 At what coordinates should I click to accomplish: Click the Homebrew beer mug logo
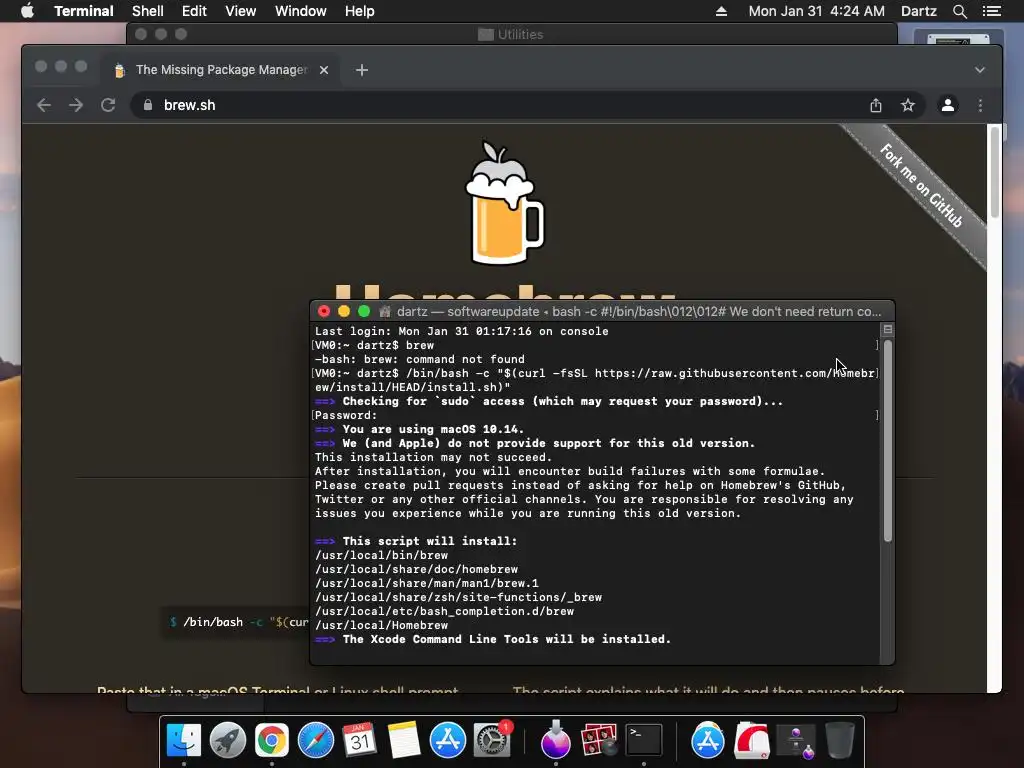click(x=504, y=202)
